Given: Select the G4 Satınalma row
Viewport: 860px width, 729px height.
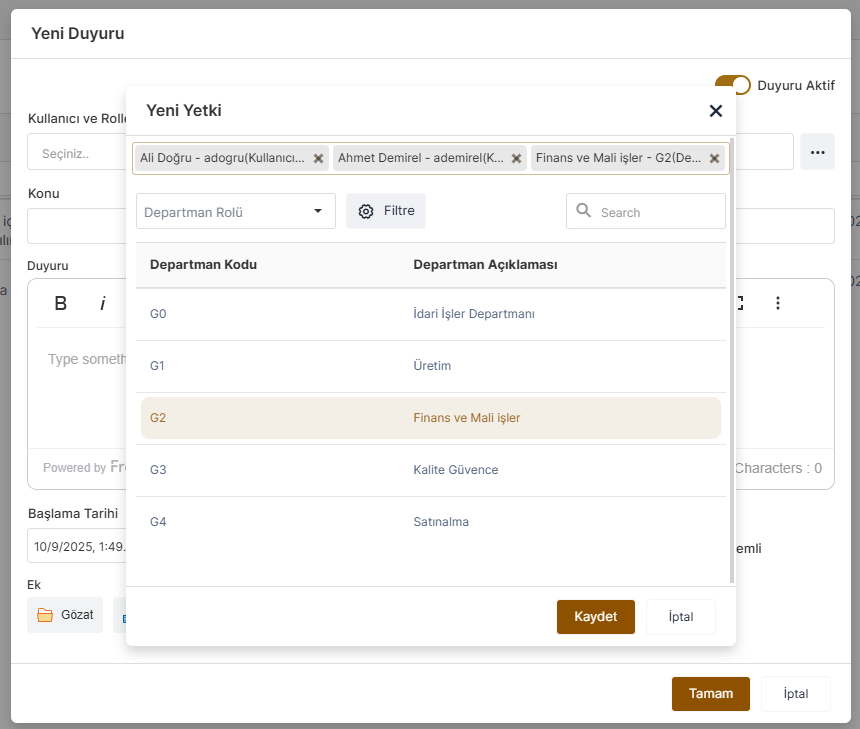Looking at the screenshot, I should (x=430, y=522).
